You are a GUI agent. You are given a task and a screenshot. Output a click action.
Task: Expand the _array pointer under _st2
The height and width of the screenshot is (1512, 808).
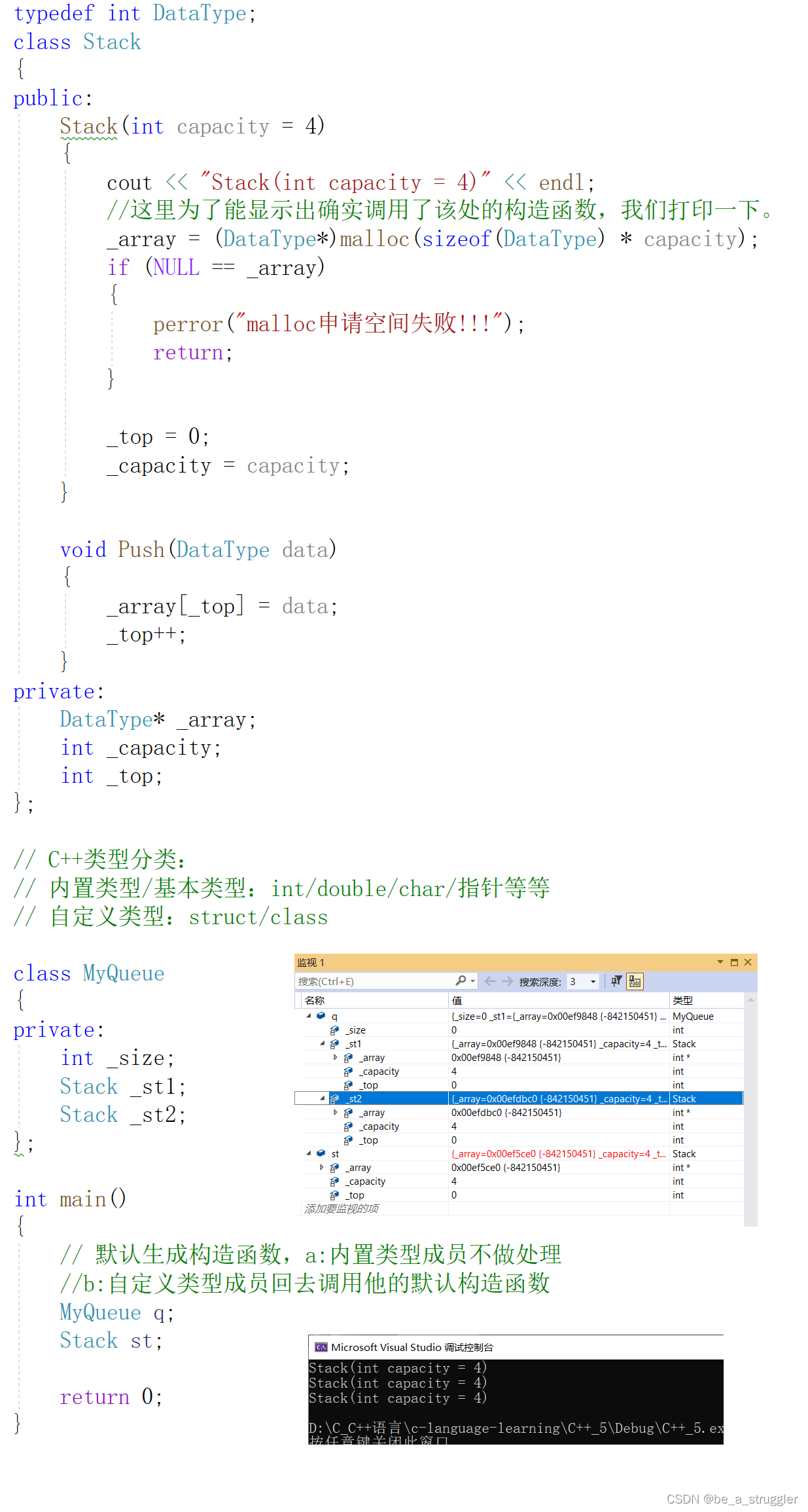pyautogui.click(x=336, y=1113)
